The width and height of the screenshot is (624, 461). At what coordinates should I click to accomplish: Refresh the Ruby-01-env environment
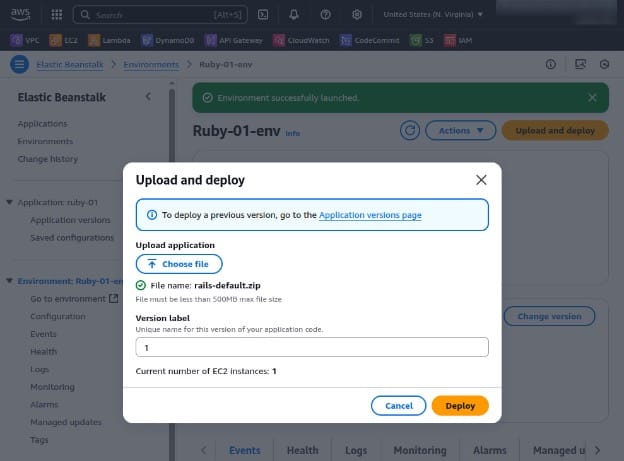410,131
